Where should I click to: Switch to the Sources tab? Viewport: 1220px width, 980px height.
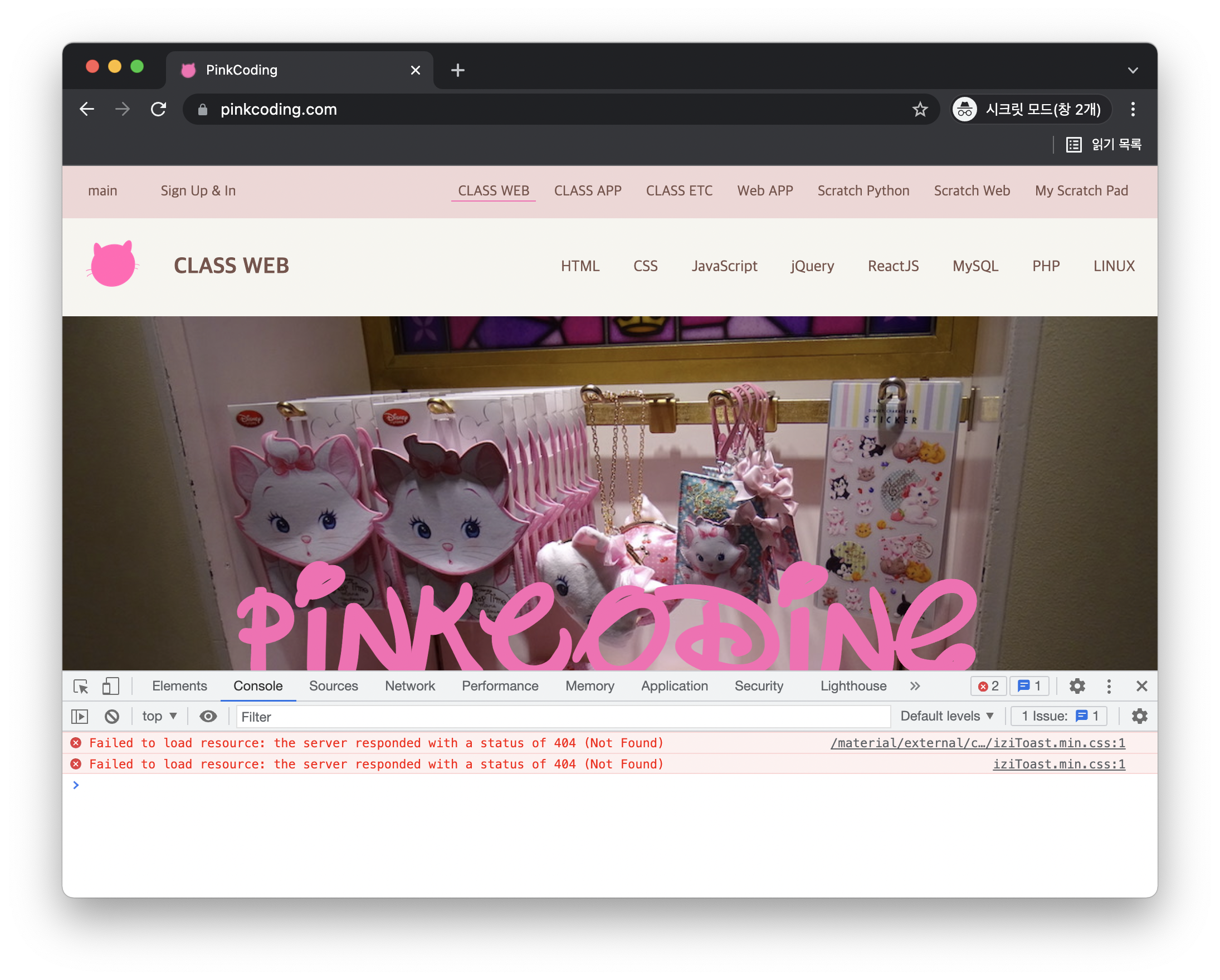coord(333,686)
